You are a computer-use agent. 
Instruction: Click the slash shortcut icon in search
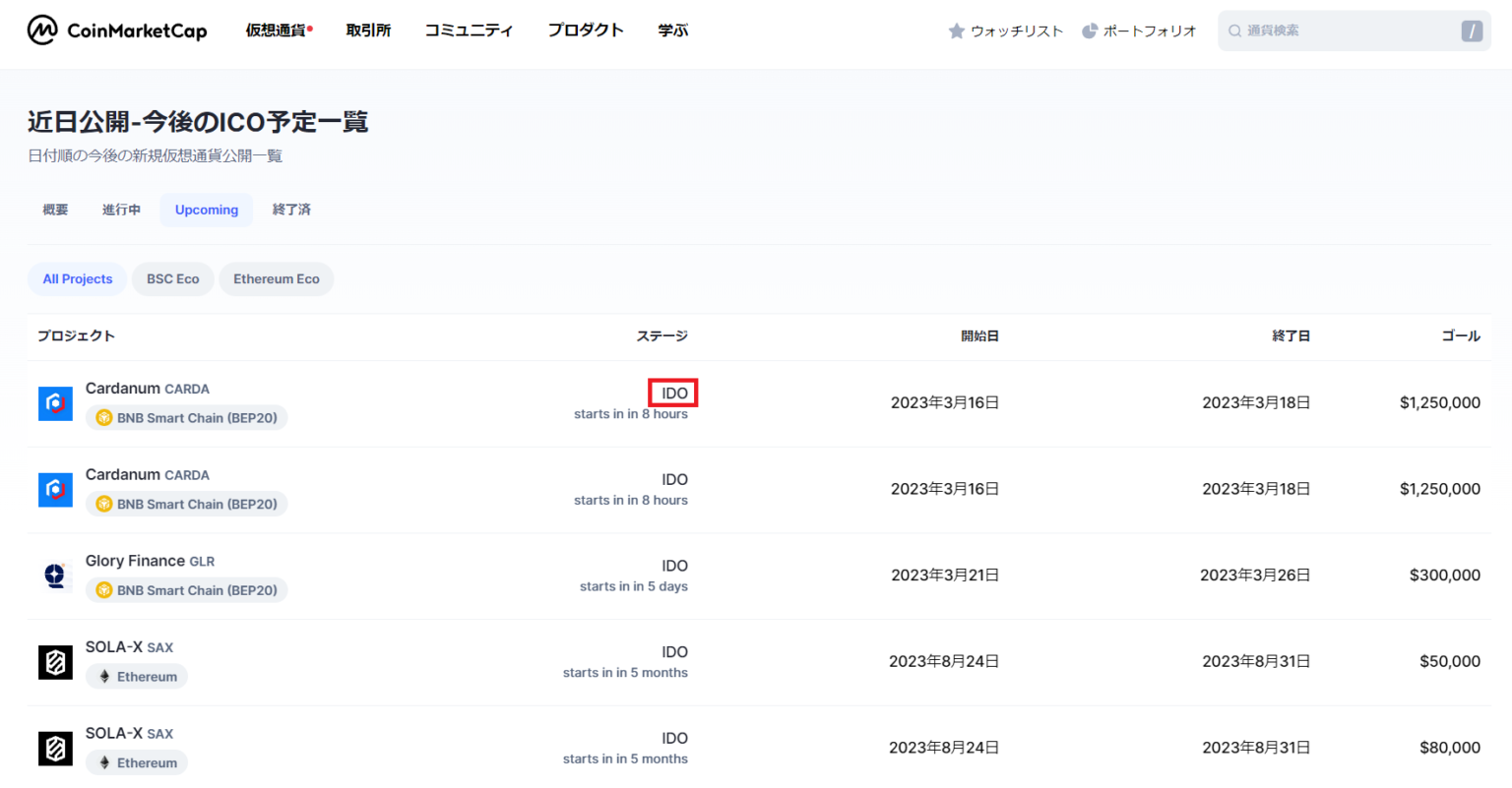click(x=1472, y=31)
